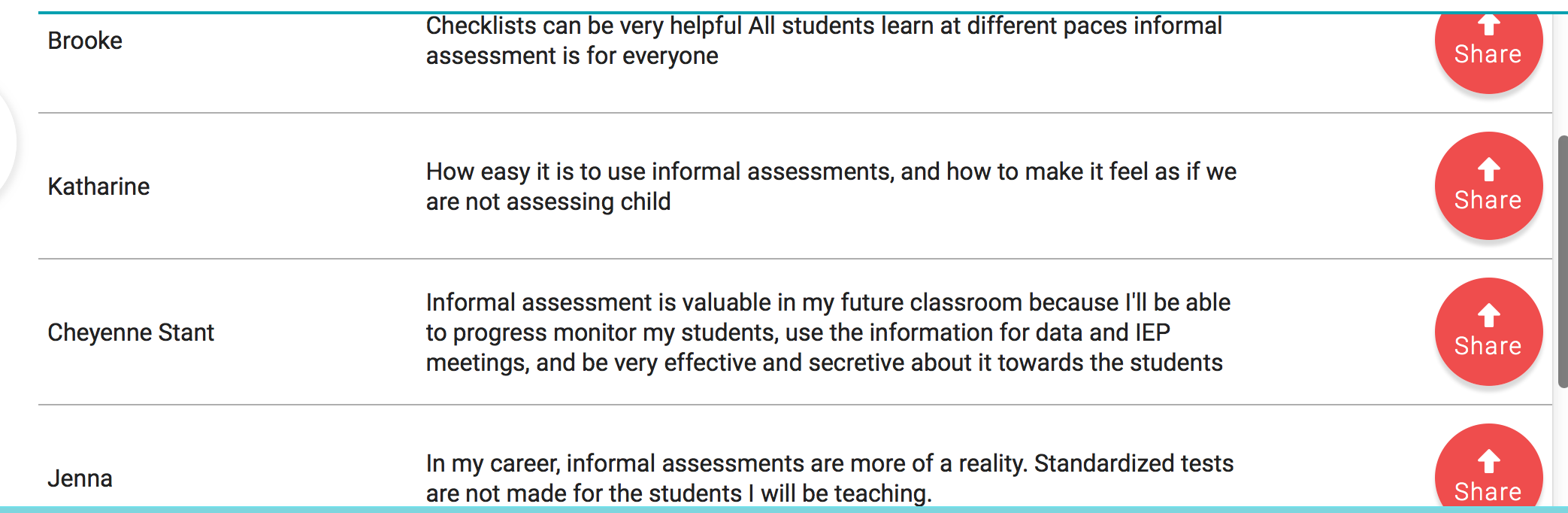Click the up arrow icon in Cheyenne Stant's Share button
The height and width of the screenshot is (513, 1568).
(1488, 315)
